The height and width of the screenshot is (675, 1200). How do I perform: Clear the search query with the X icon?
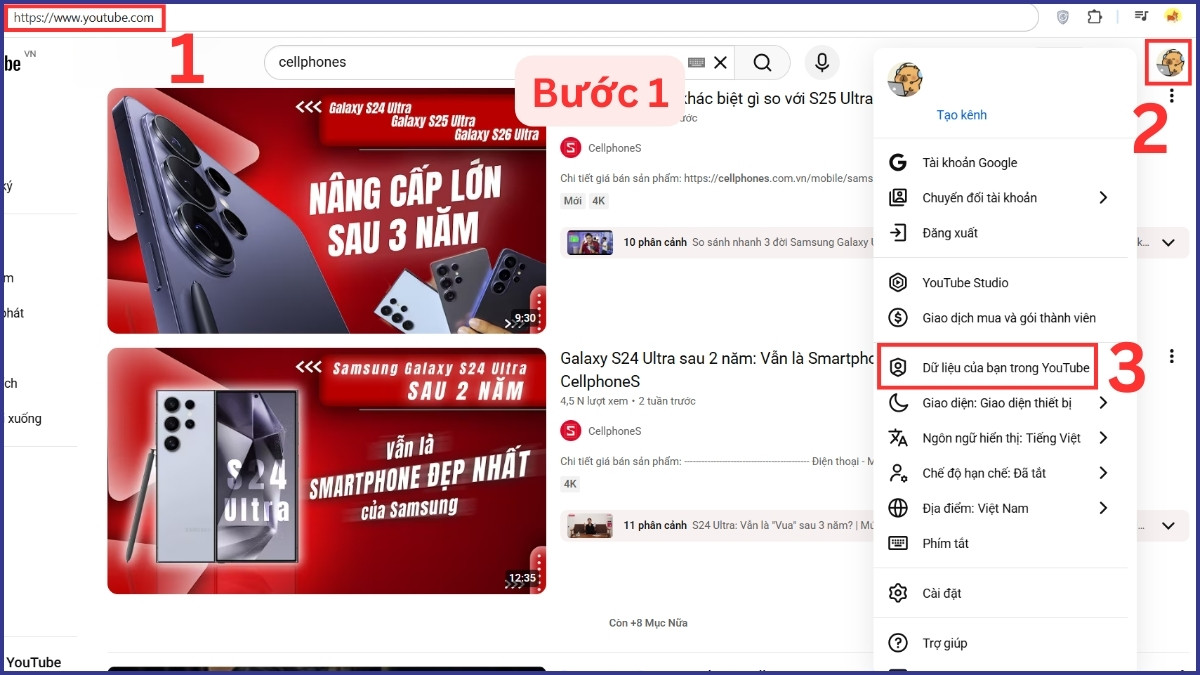[x=720, y=62]
